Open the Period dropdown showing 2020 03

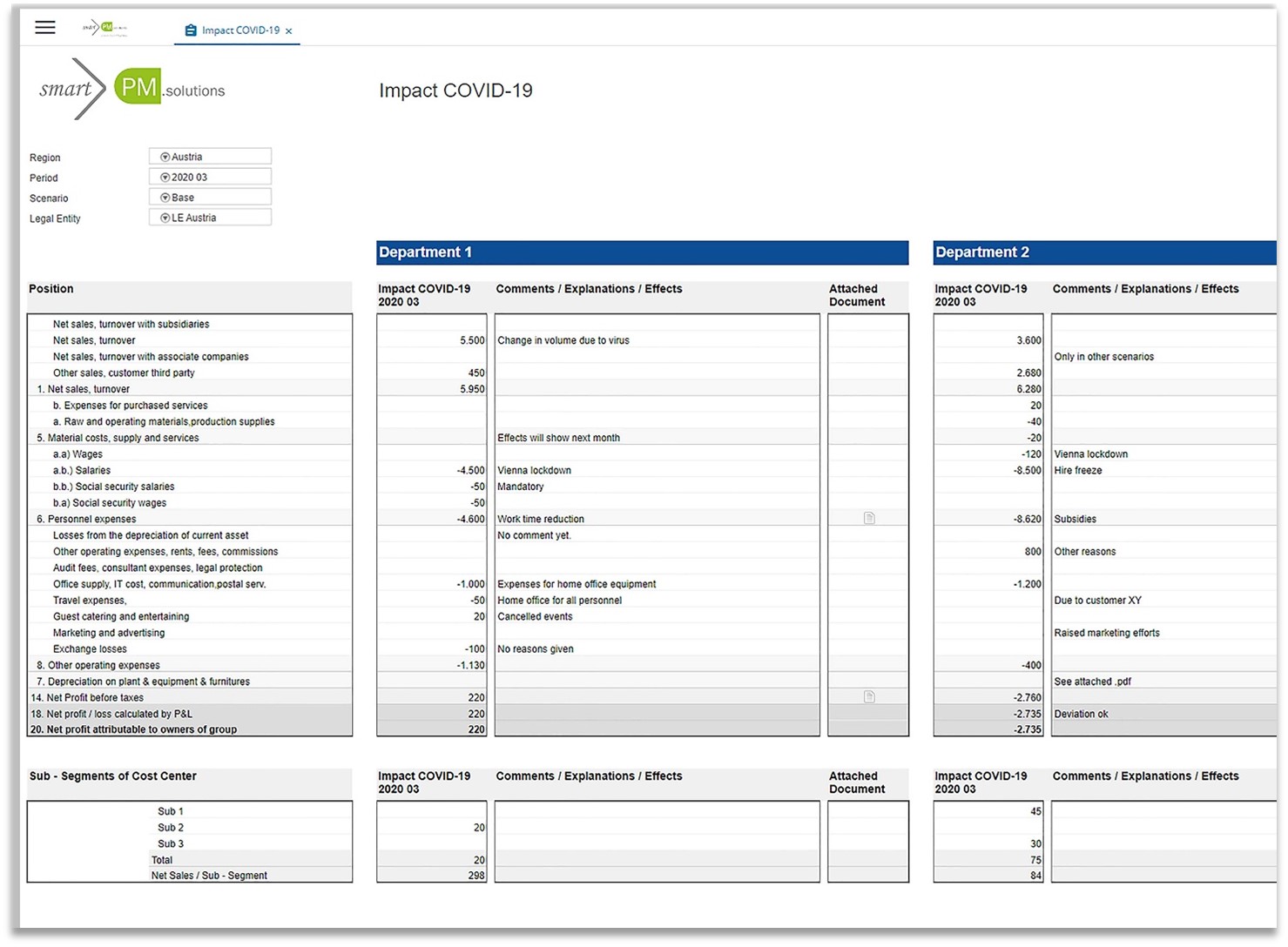[x=210, y=178]
